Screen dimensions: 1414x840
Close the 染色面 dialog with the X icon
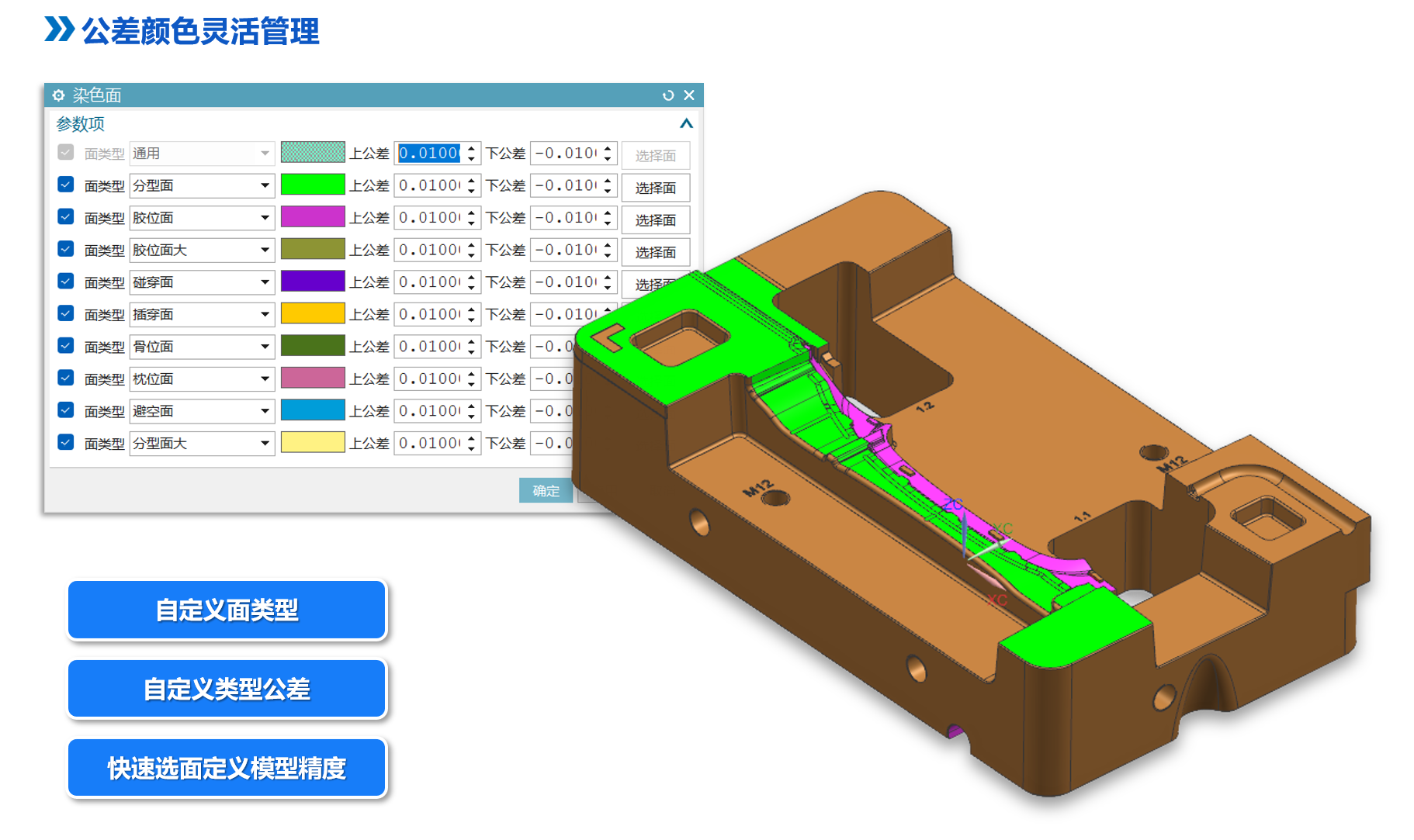(689, 95)
